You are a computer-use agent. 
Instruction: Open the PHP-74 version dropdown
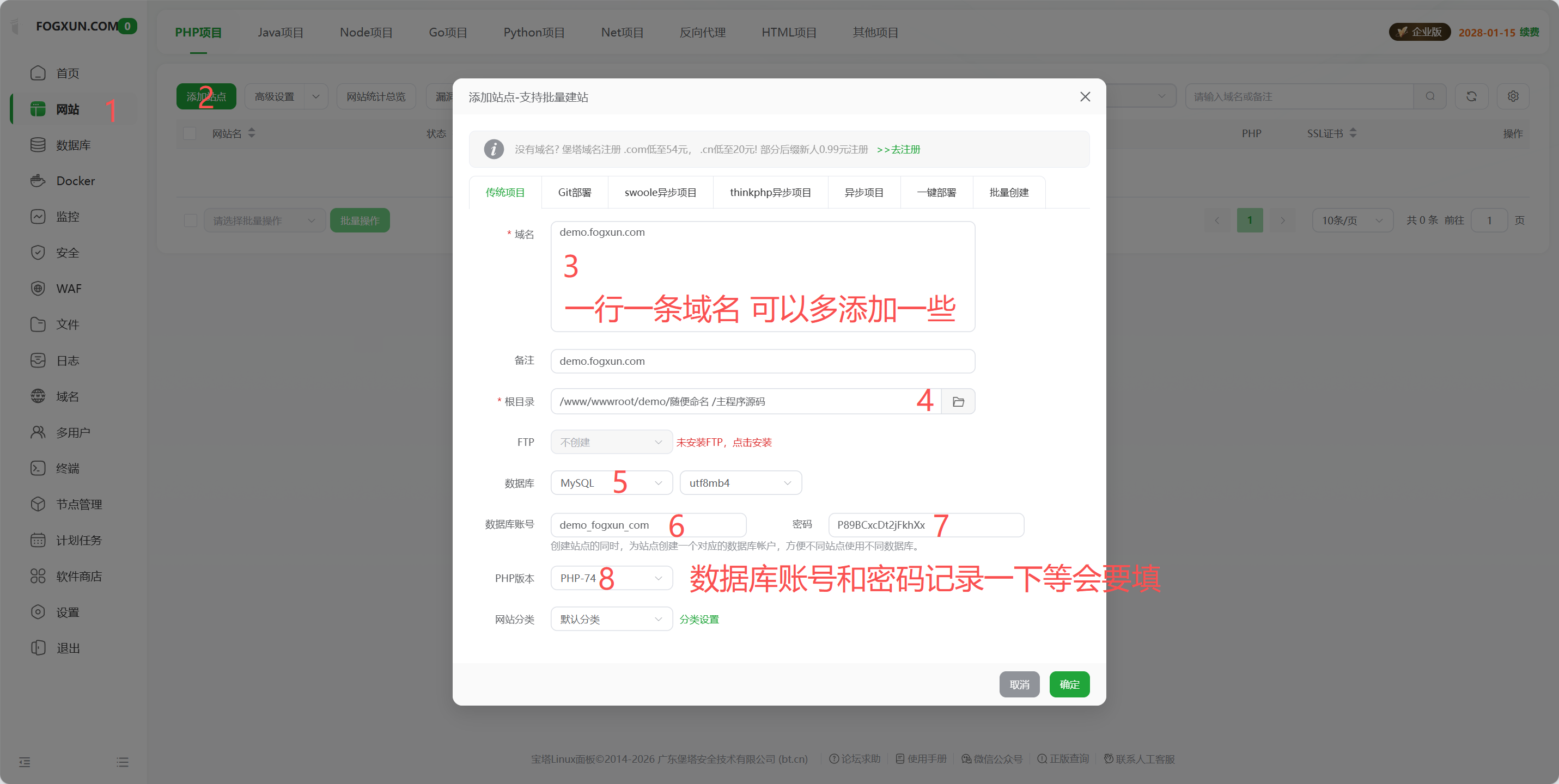(x=611, y=578)
